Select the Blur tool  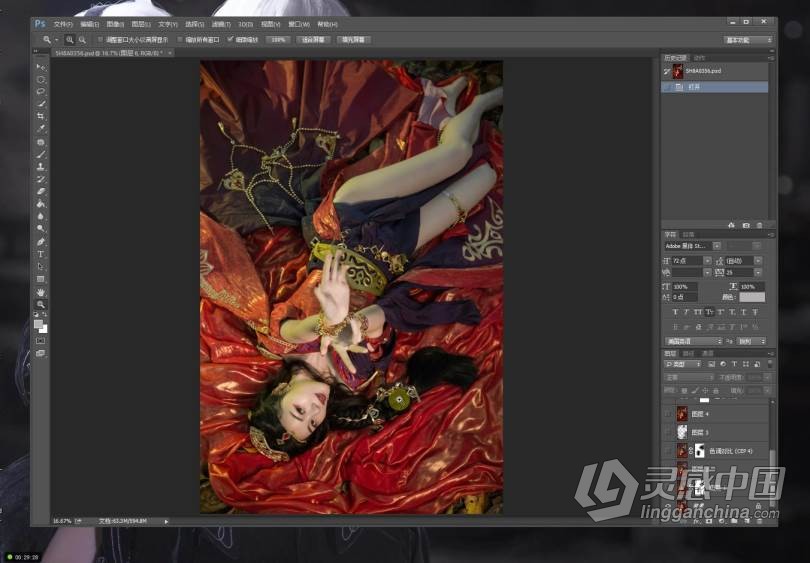(x=40, y=216)
